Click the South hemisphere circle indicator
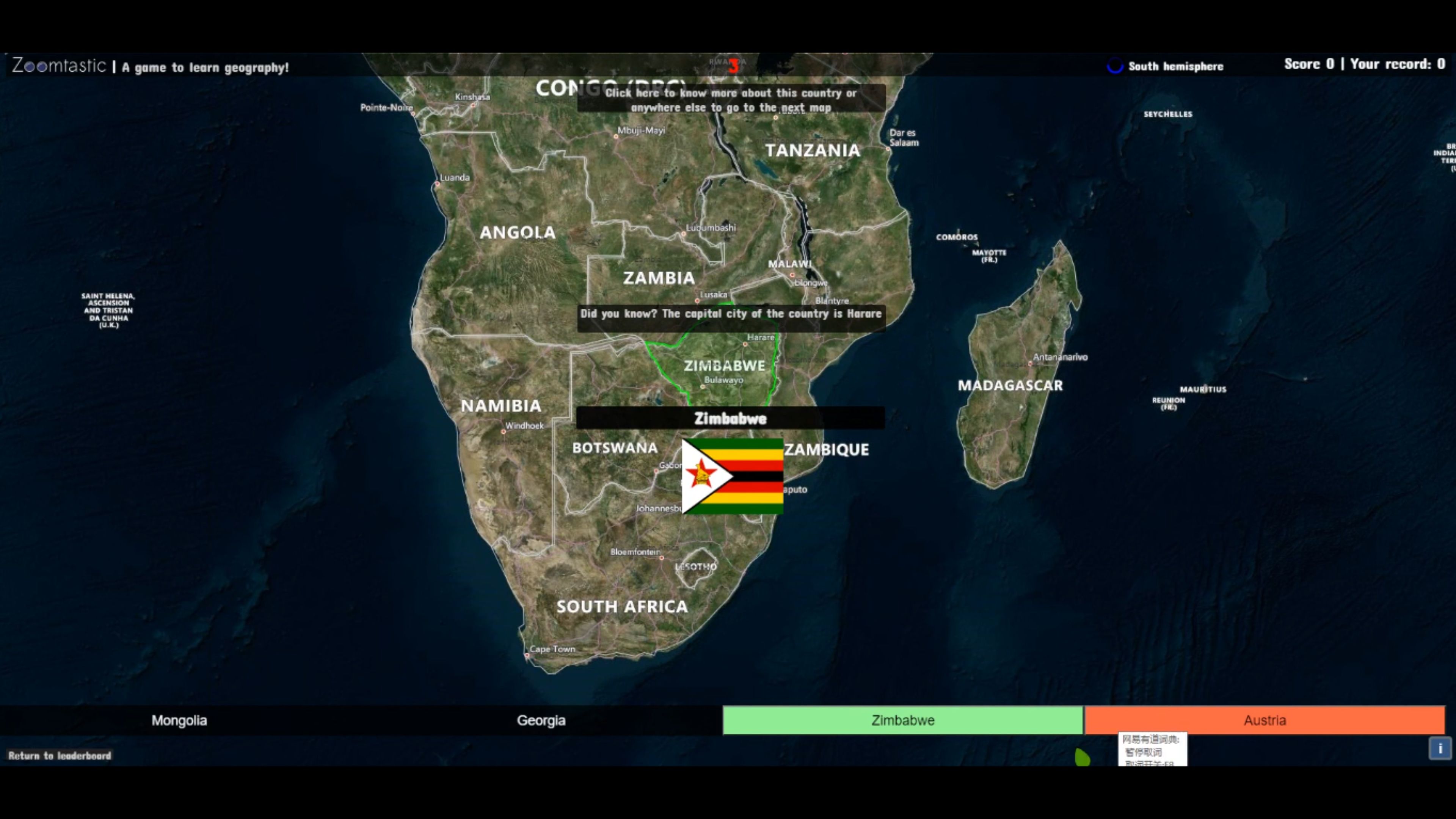The width and height of the screenshot is (1456, 819). tap(1115, 66)
